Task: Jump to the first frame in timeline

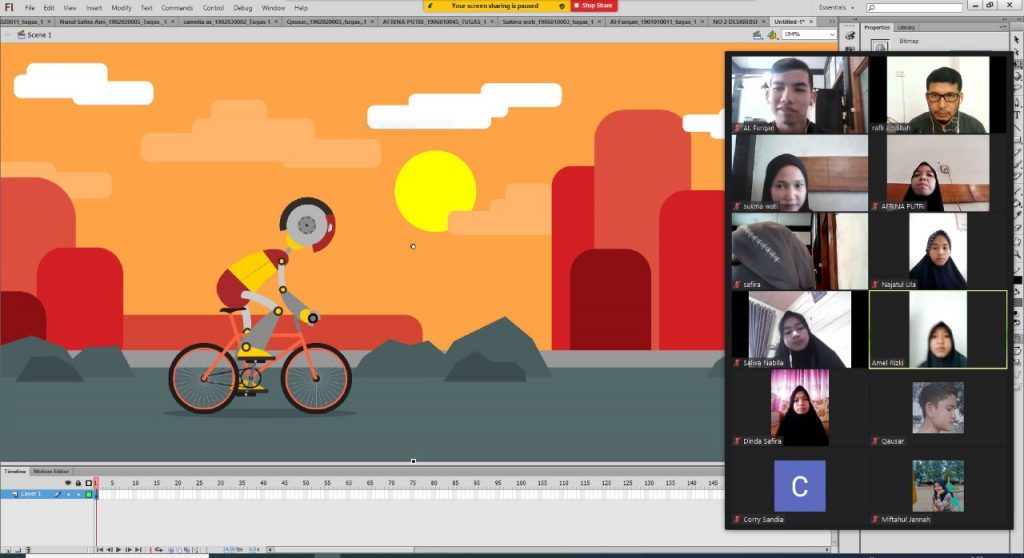Action: (100, 549)
